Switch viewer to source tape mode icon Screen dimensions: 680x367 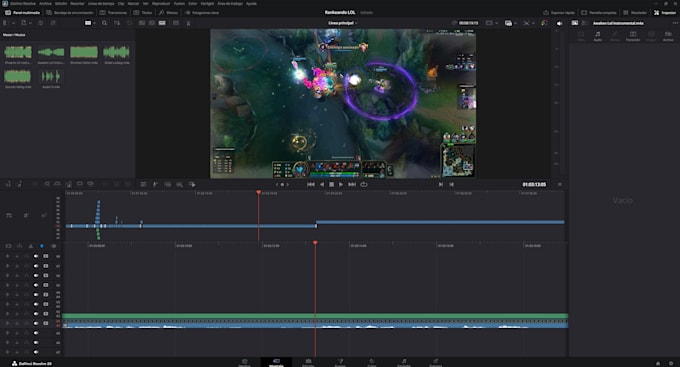pos(152,23)
